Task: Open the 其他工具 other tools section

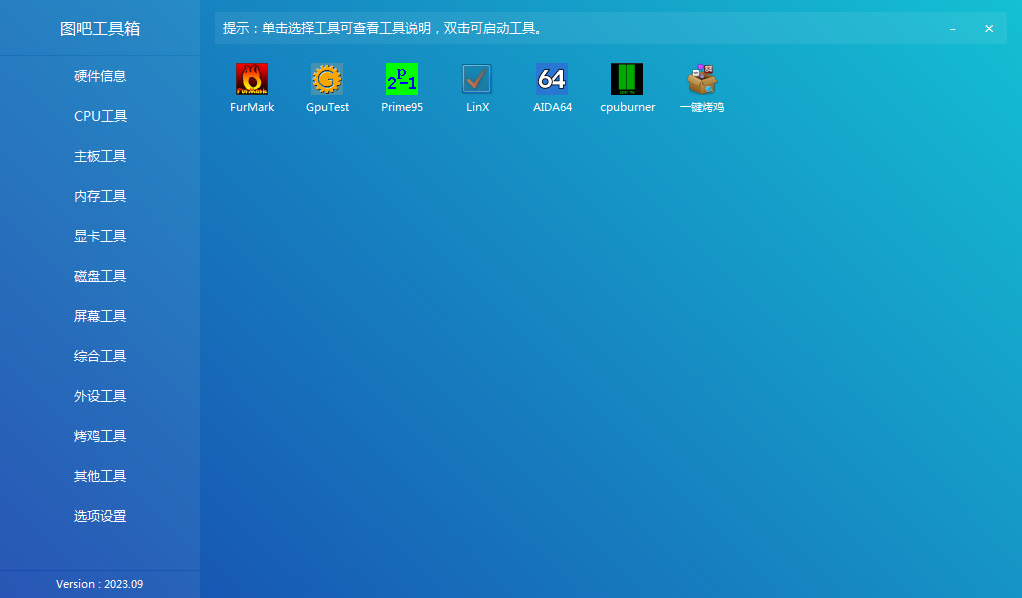Action: (100, 476)
